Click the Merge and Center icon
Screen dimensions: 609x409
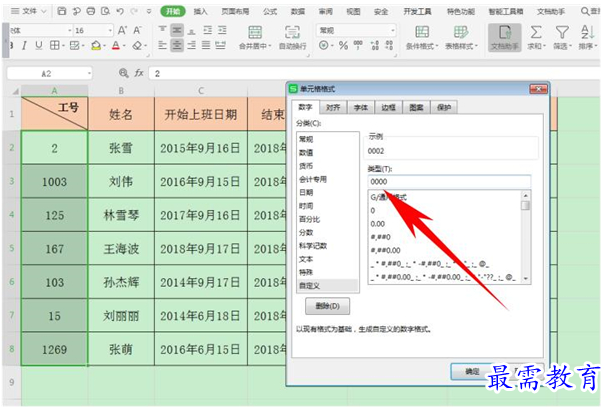(x=255, y=32)
